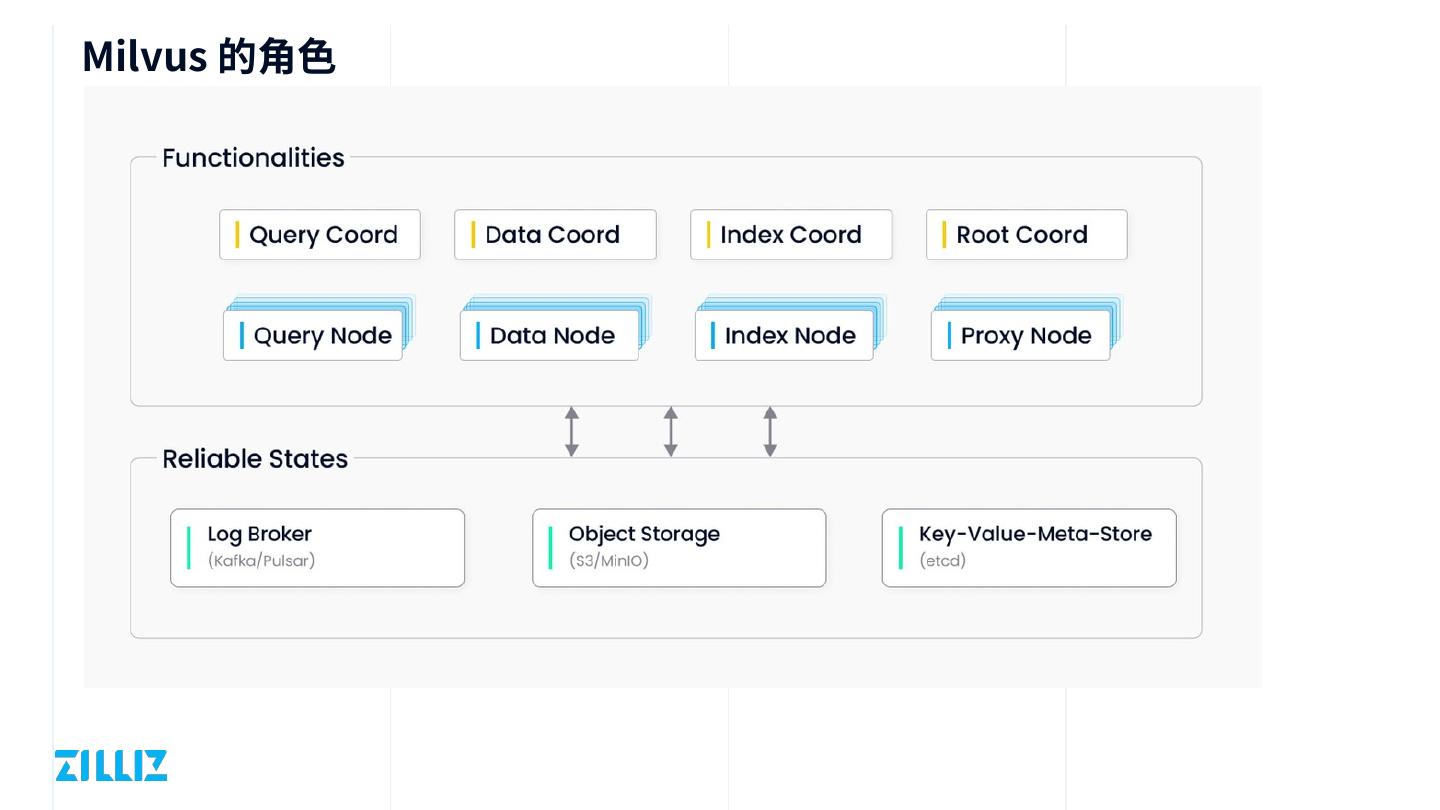Click the slide title "Milvus 的角色"

pos(208,56)
